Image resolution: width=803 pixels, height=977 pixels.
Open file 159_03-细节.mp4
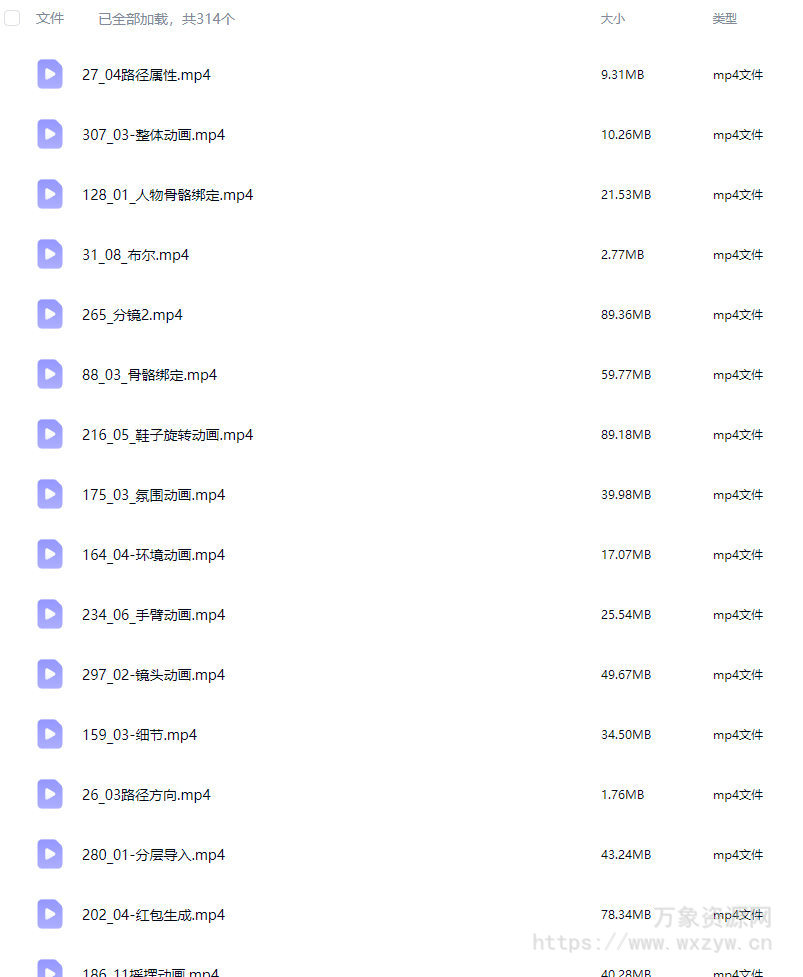140,735
